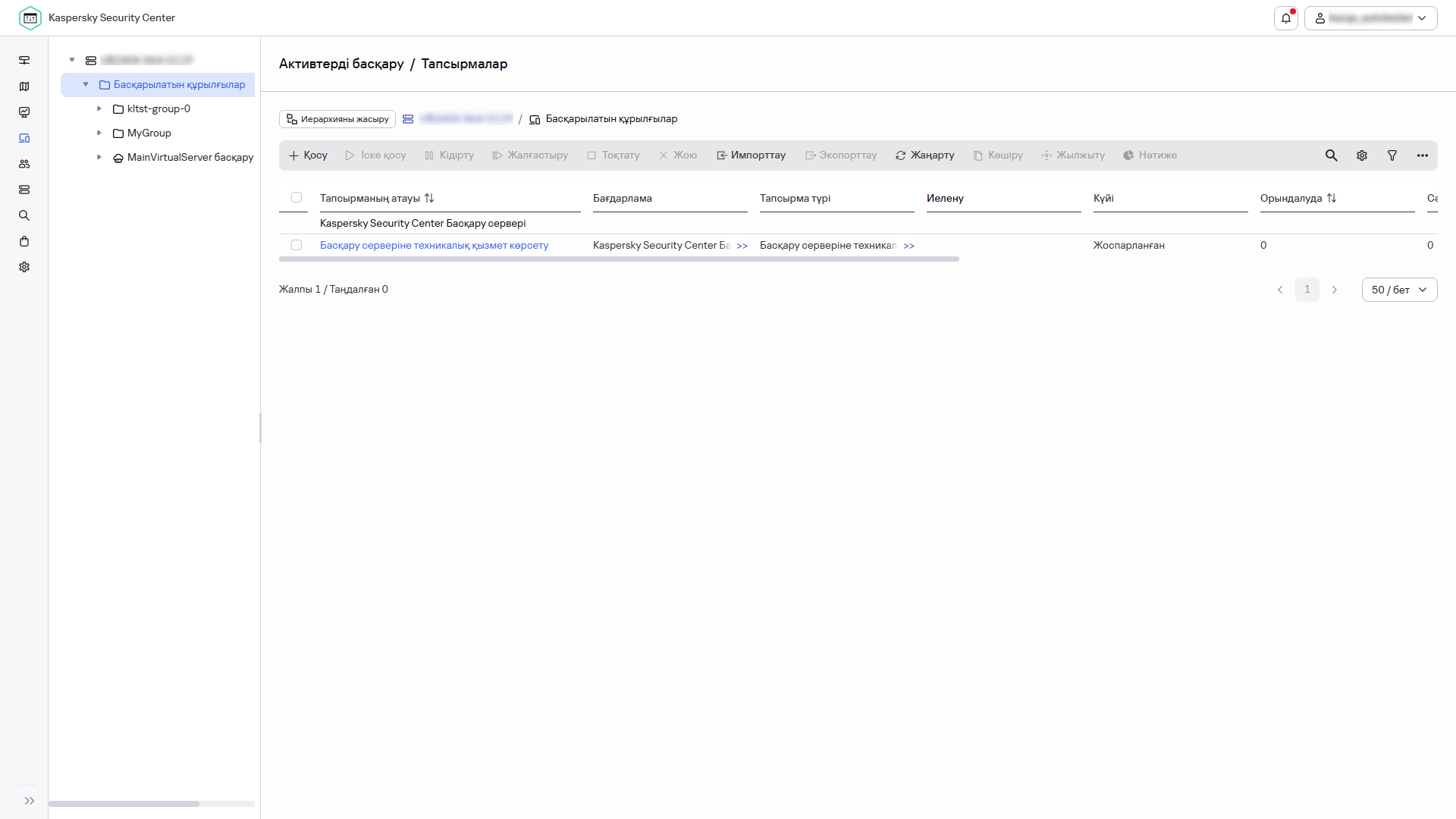Open table column settings gear icon

click(1362, 155)
